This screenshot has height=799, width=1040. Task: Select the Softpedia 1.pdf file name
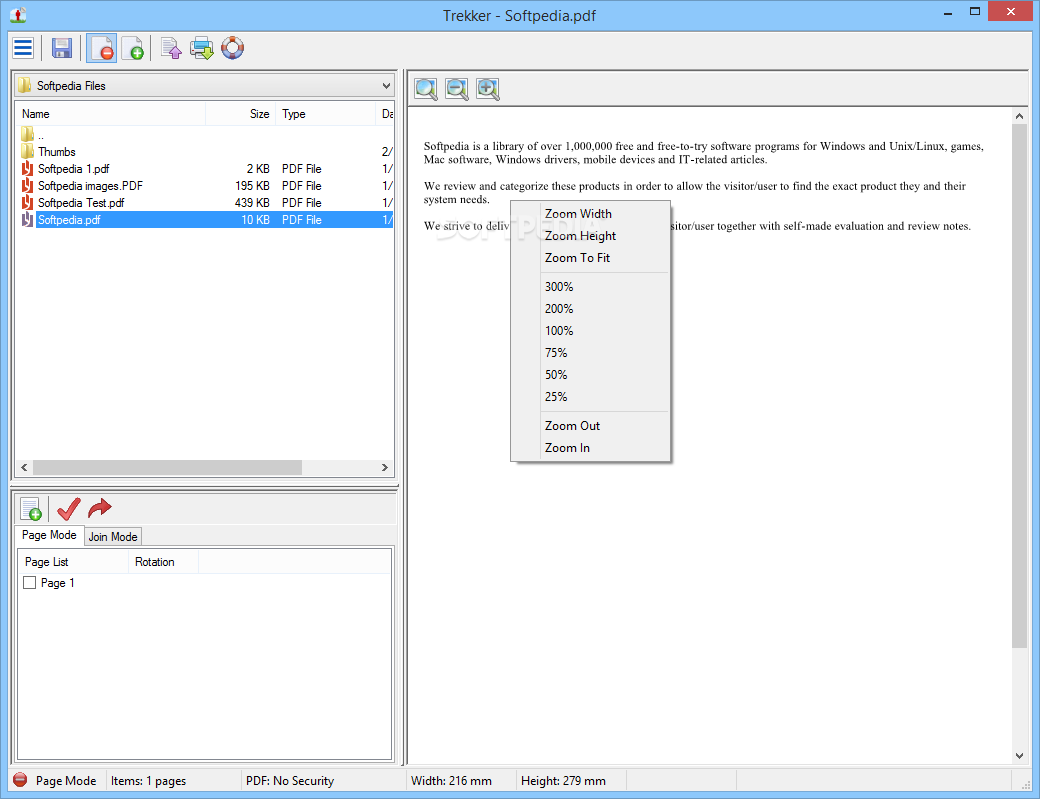click(x=74, y=168)
